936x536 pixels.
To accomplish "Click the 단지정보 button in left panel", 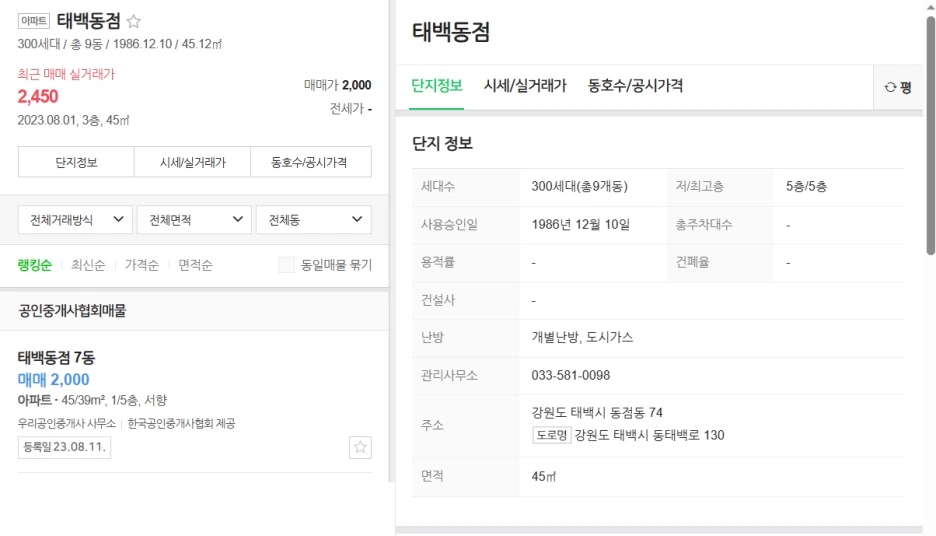I will point(76,162).
